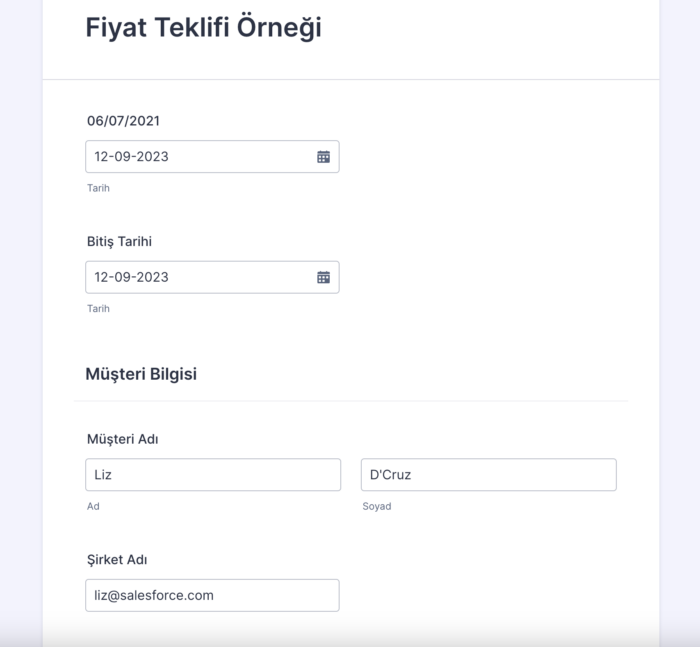Click the divider line below the form title

(350, 79)
